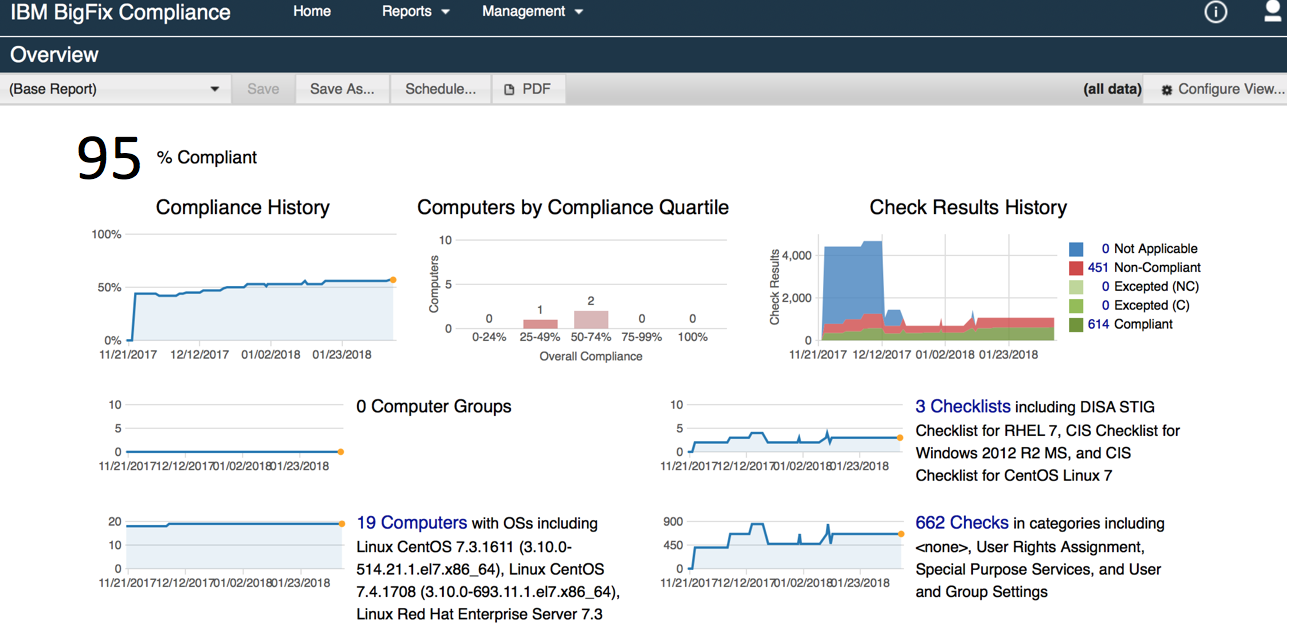
Task: Click the 451 Non-Compliant count link
Action: click(1098, 268)
